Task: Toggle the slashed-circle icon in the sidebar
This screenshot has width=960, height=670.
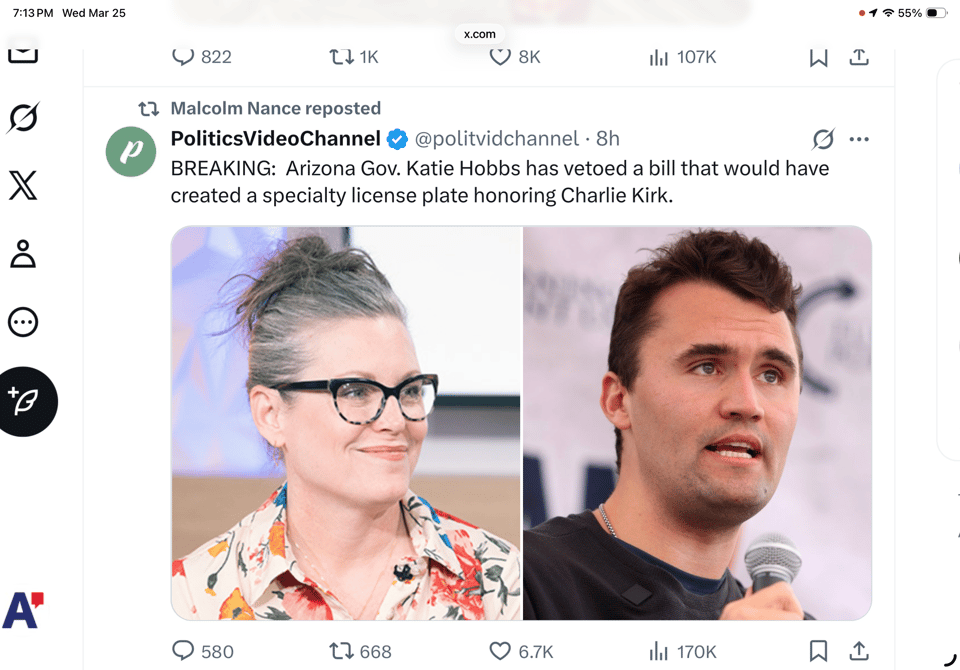Action: click(x=22, y=117)
